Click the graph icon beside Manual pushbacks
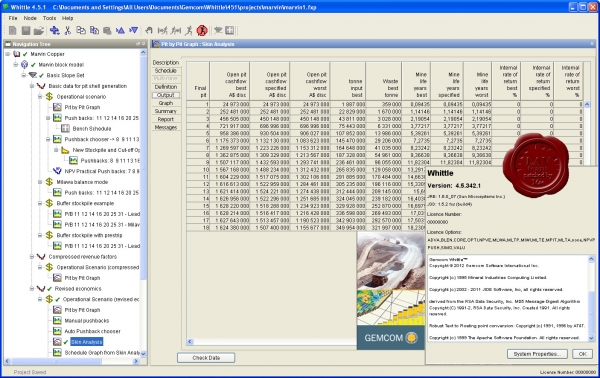This screenshot has height=378, width=600. pyautogui.click(x=57, y=321)
